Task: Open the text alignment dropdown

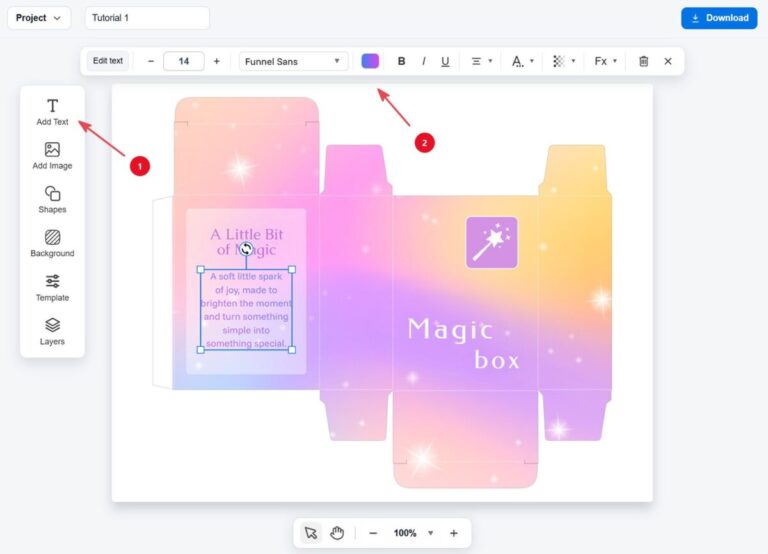Action: click(x=481, y=61)
